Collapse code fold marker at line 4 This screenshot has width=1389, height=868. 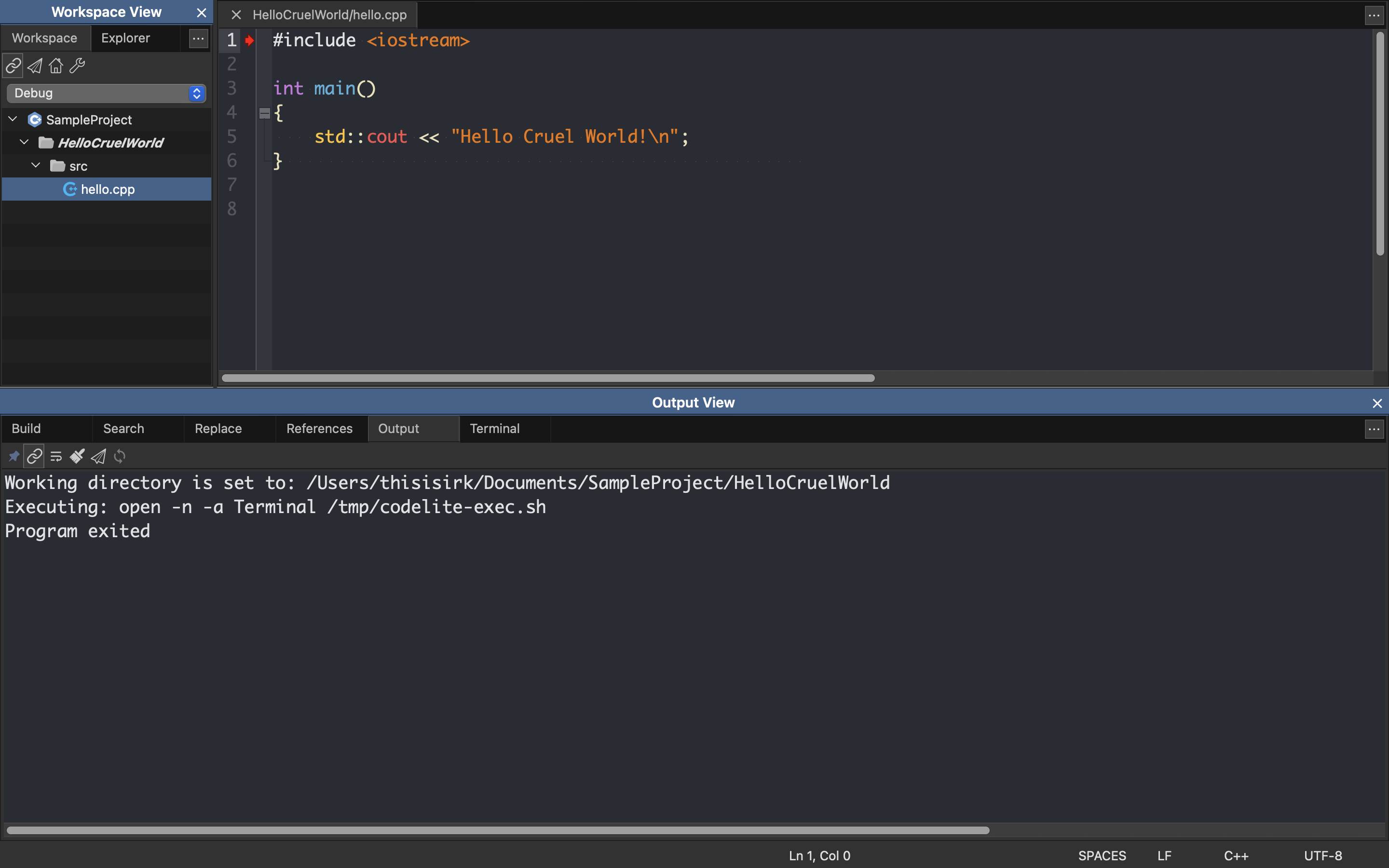(x=265, y=113)
